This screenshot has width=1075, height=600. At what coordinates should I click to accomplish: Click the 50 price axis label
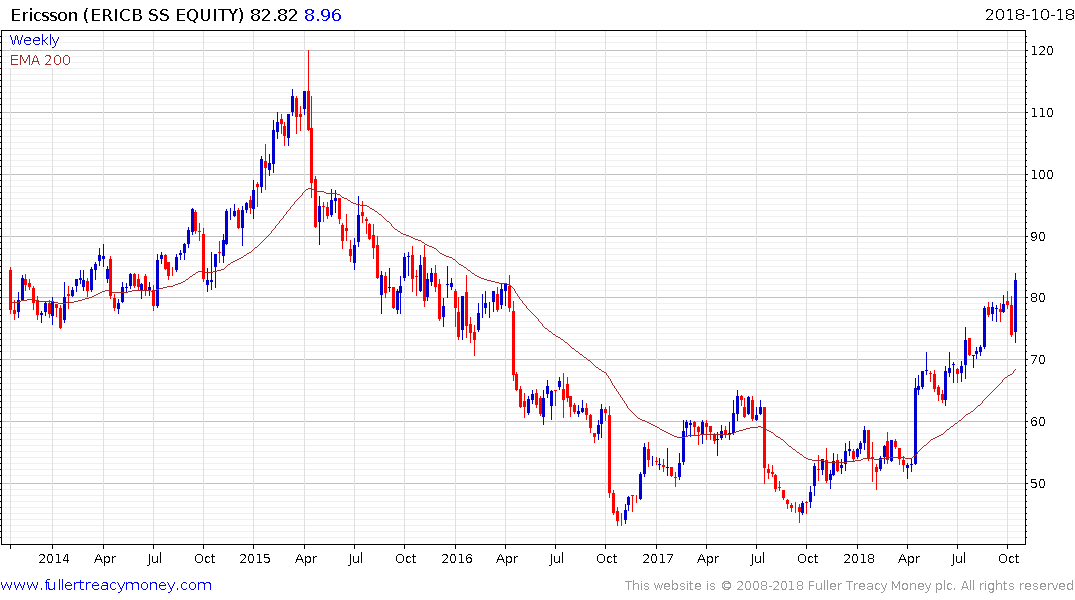(x=1039, y=483)
